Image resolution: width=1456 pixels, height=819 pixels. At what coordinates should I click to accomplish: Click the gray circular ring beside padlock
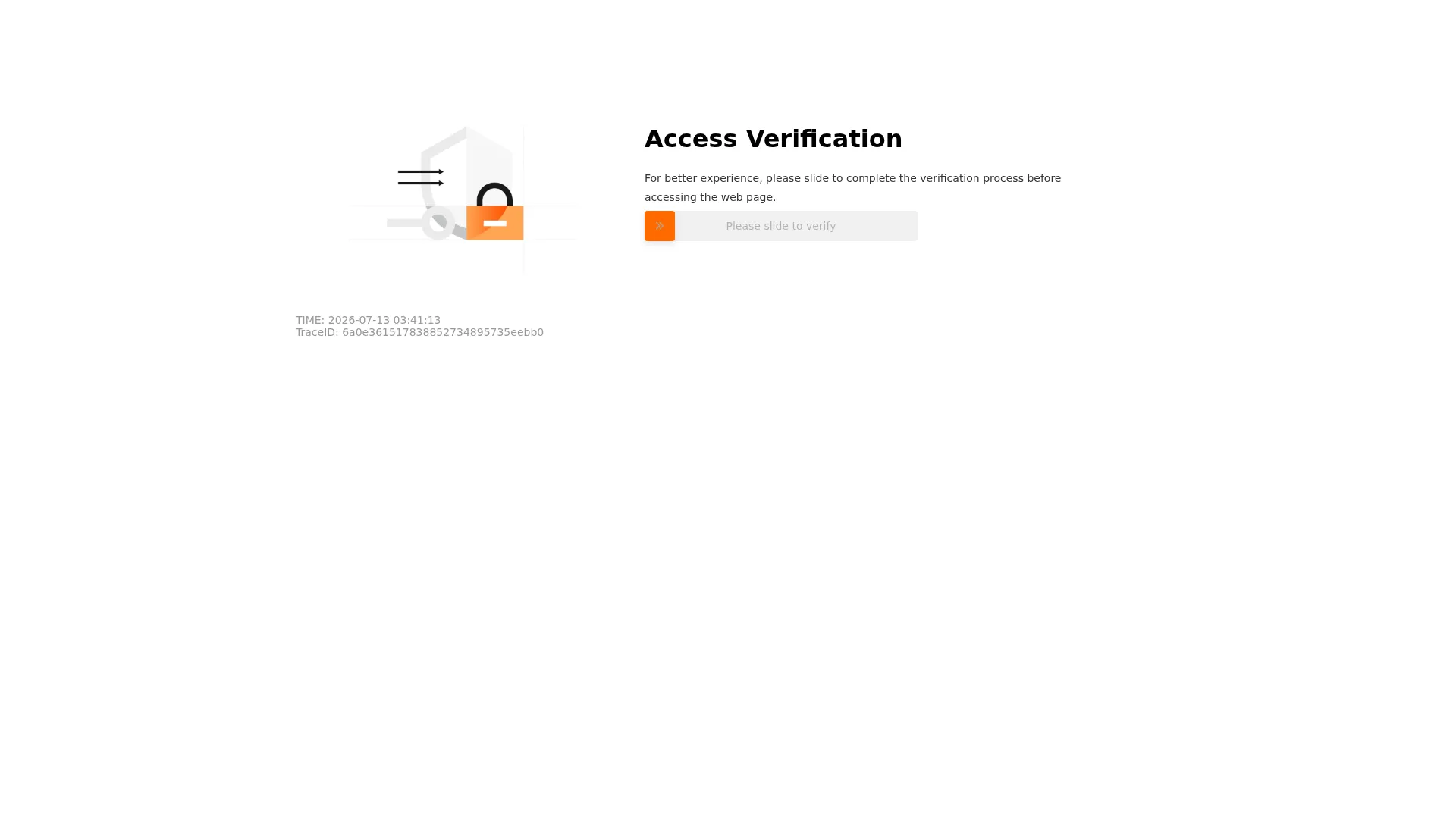(x=438, y=223)
